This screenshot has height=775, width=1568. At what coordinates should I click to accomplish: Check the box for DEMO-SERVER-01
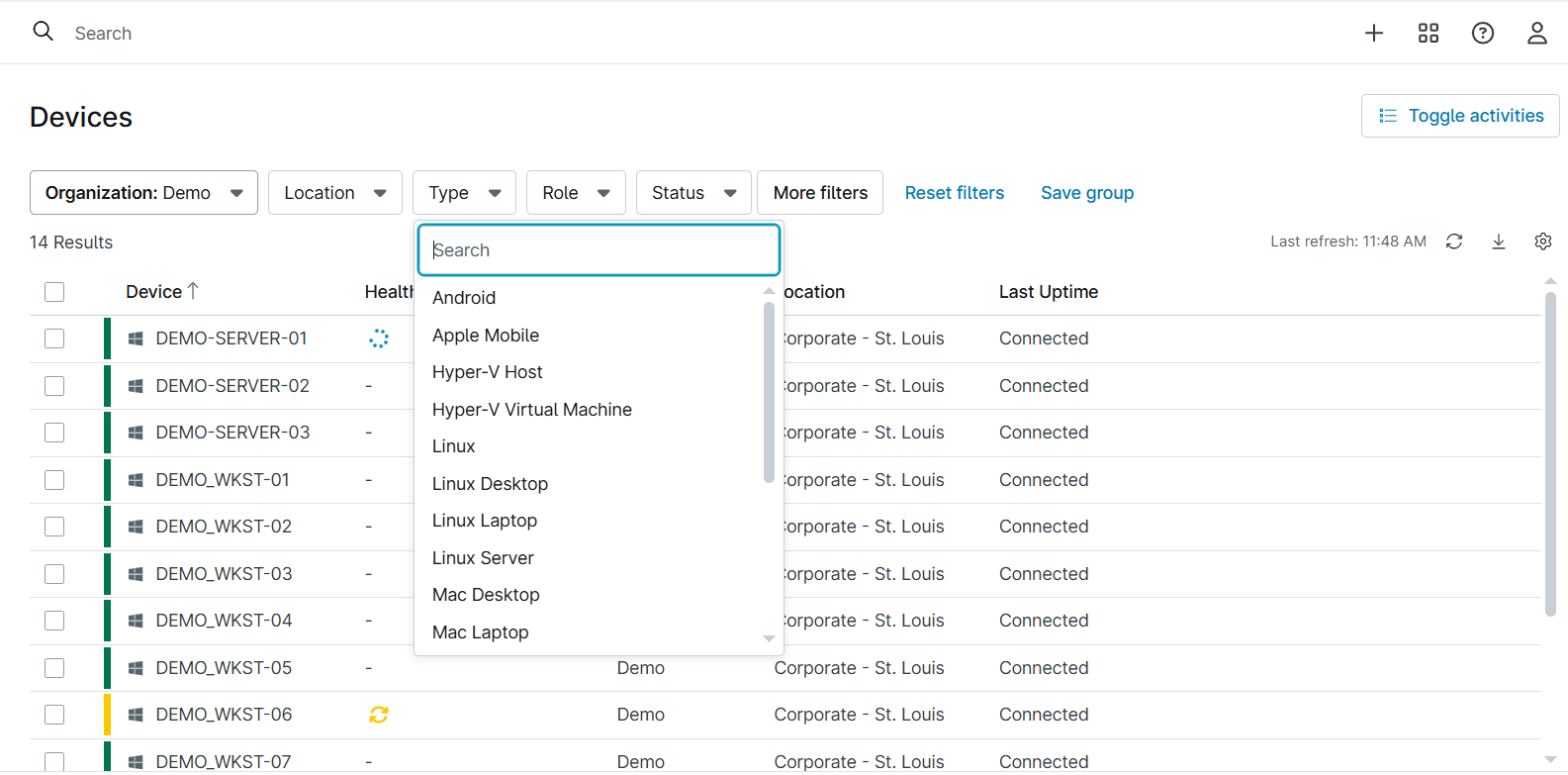[x=54, y=339]
